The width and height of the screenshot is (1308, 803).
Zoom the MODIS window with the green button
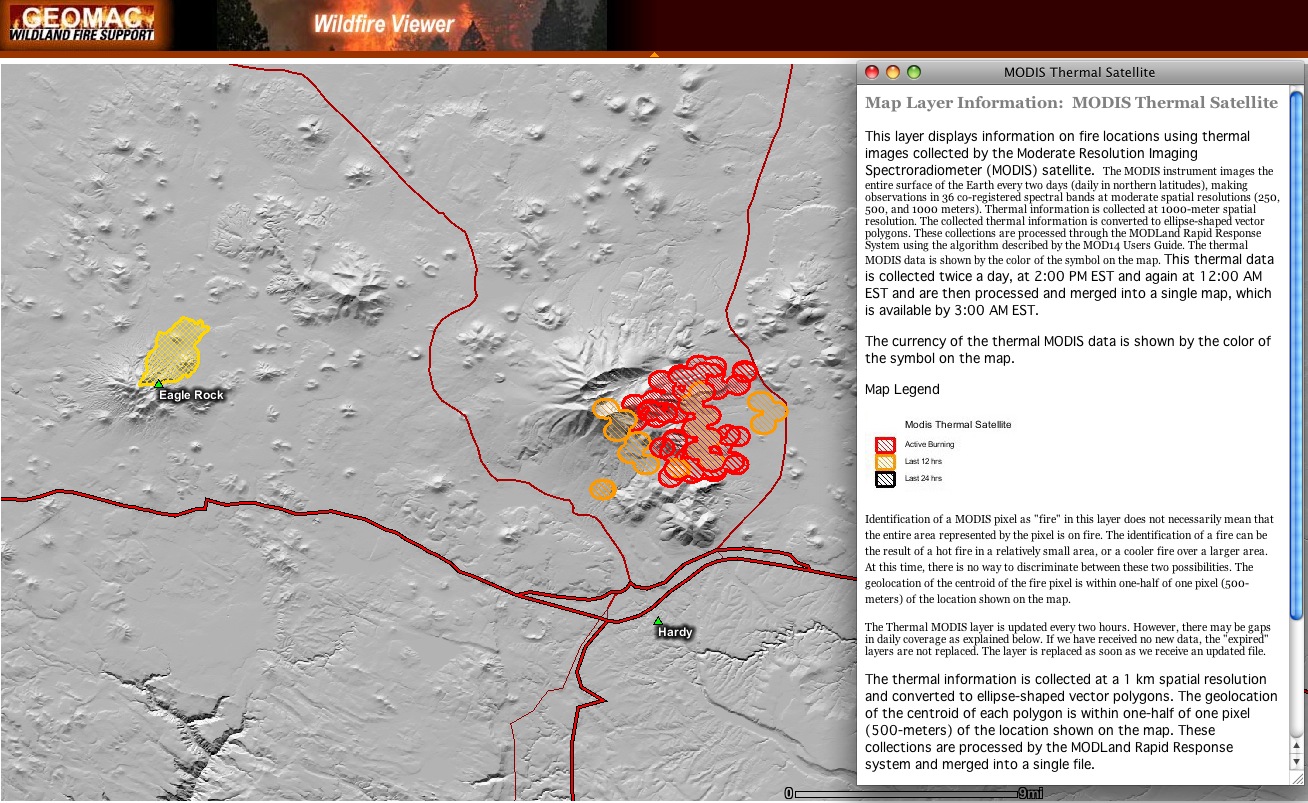tap(914, 72)
